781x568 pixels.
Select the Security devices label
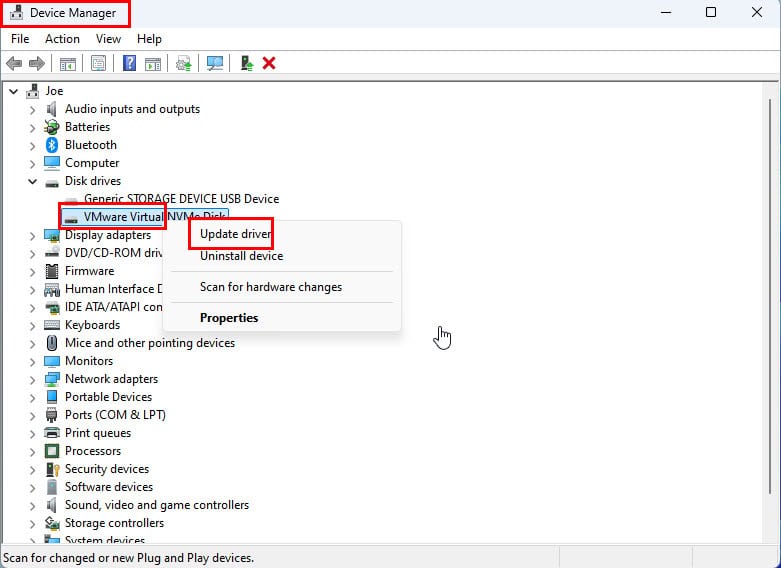click(107, 469)
